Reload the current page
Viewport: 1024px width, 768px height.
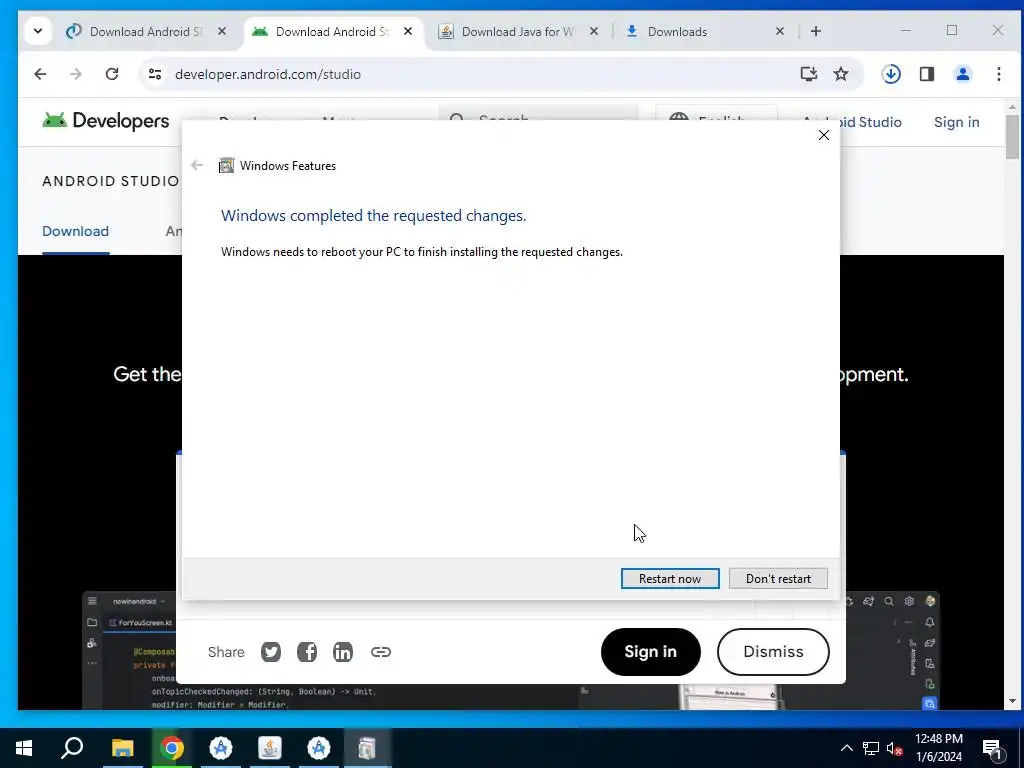(x=112, y=74)
